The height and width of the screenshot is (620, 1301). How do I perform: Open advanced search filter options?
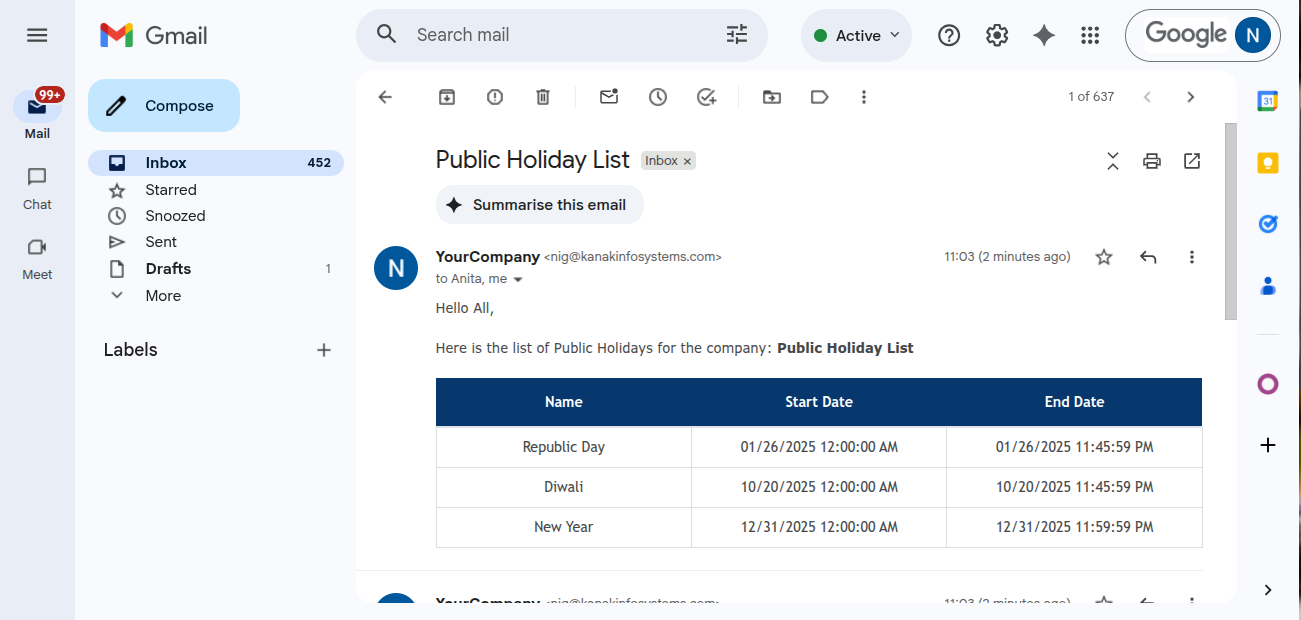[737, 35]
